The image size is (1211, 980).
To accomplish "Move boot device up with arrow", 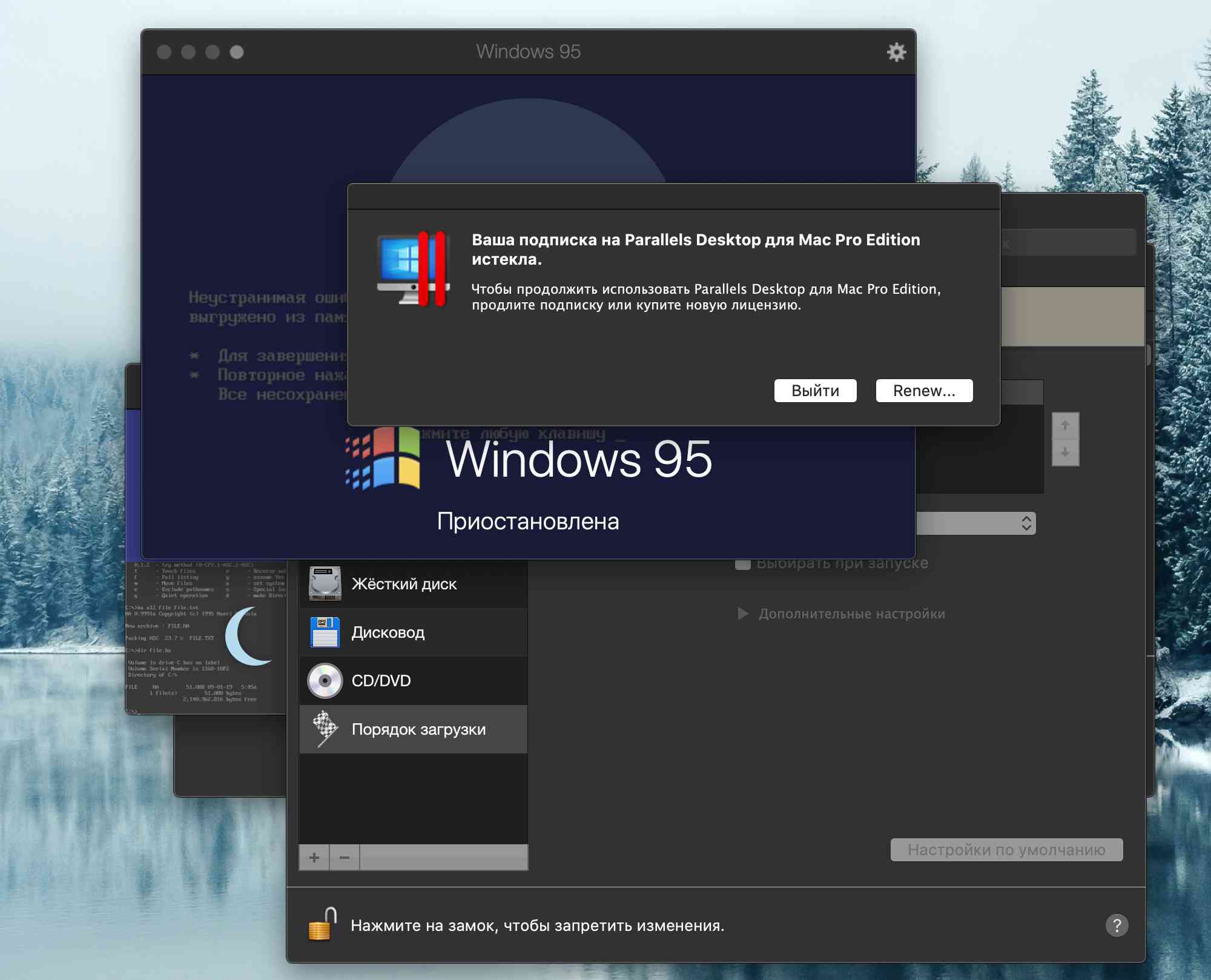I will (1065, 426).
